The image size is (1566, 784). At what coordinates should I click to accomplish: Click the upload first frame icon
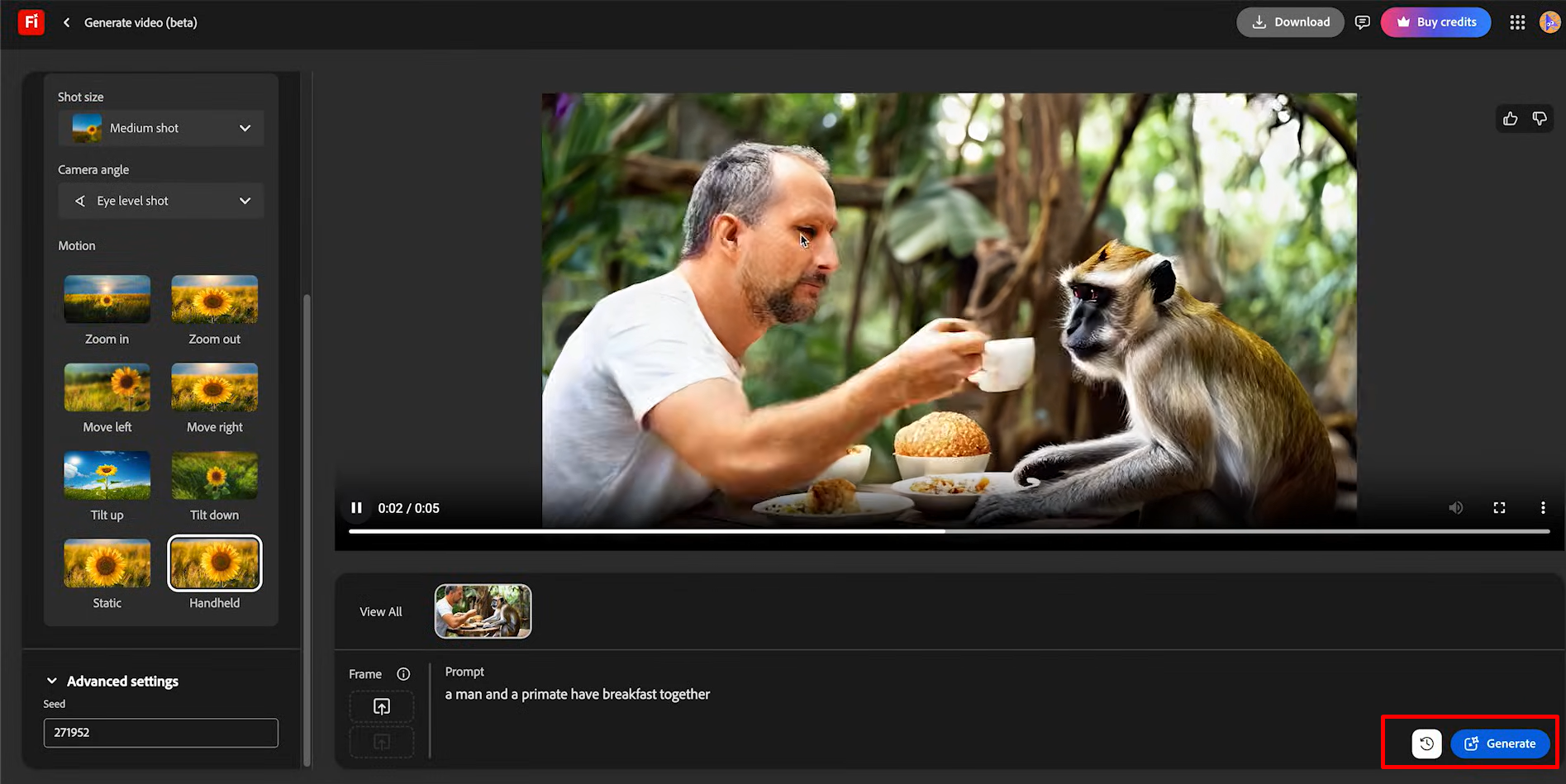(381, 706)
